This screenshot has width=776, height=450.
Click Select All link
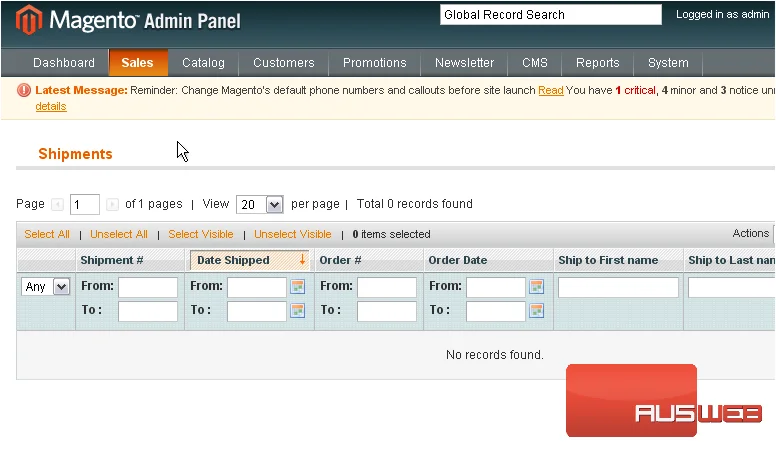pyautogui.click(x=47, y=234)
